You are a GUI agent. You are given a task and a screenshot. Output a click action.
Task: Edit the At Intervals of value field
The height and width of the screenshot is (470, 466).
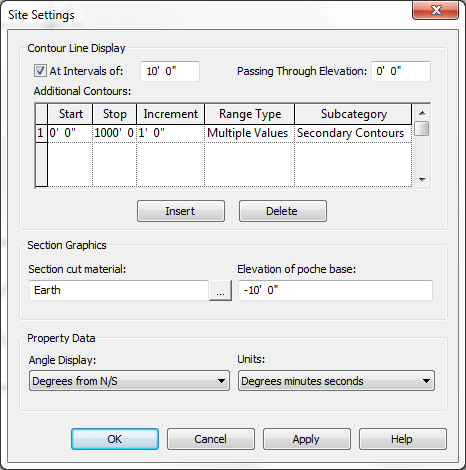coord(170,71)
